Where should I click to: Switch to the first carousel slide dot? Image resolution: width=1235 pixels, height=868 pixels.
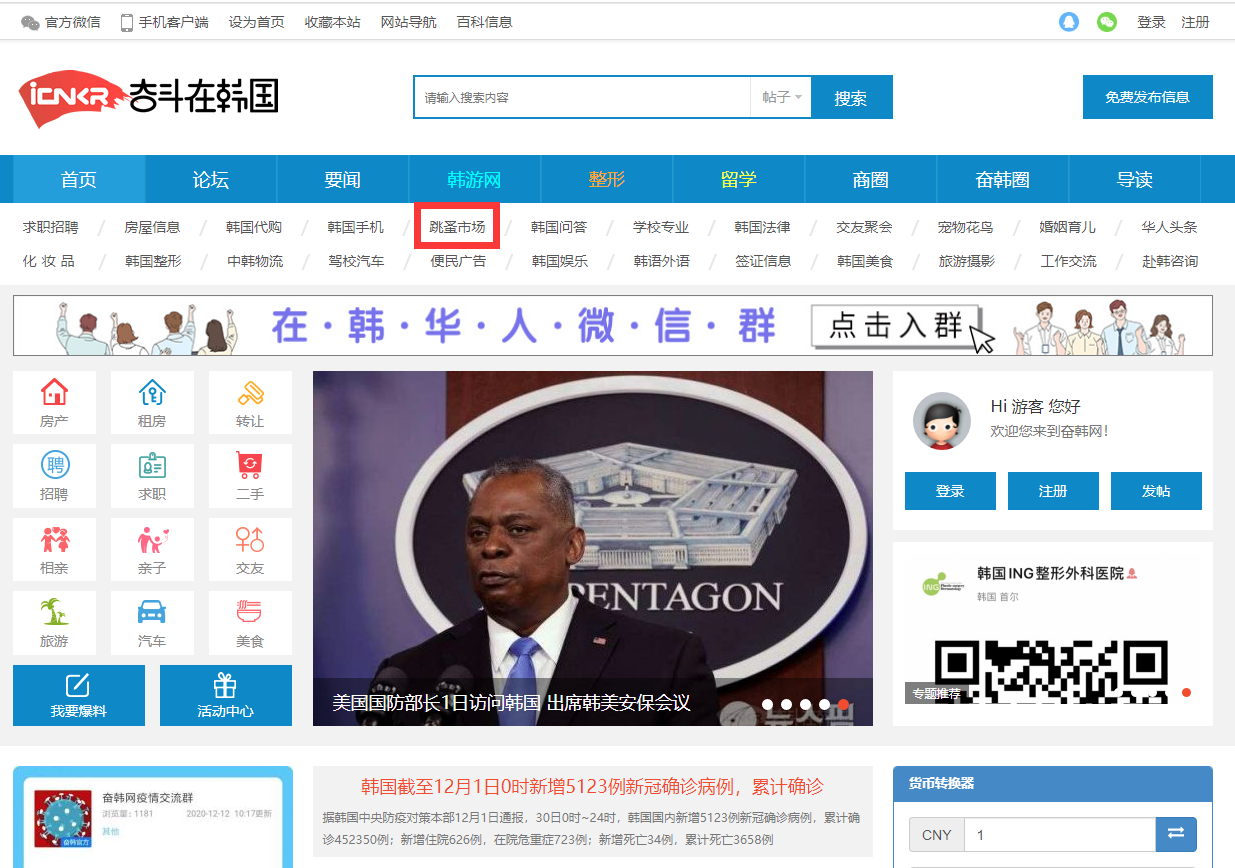point(767,704)
